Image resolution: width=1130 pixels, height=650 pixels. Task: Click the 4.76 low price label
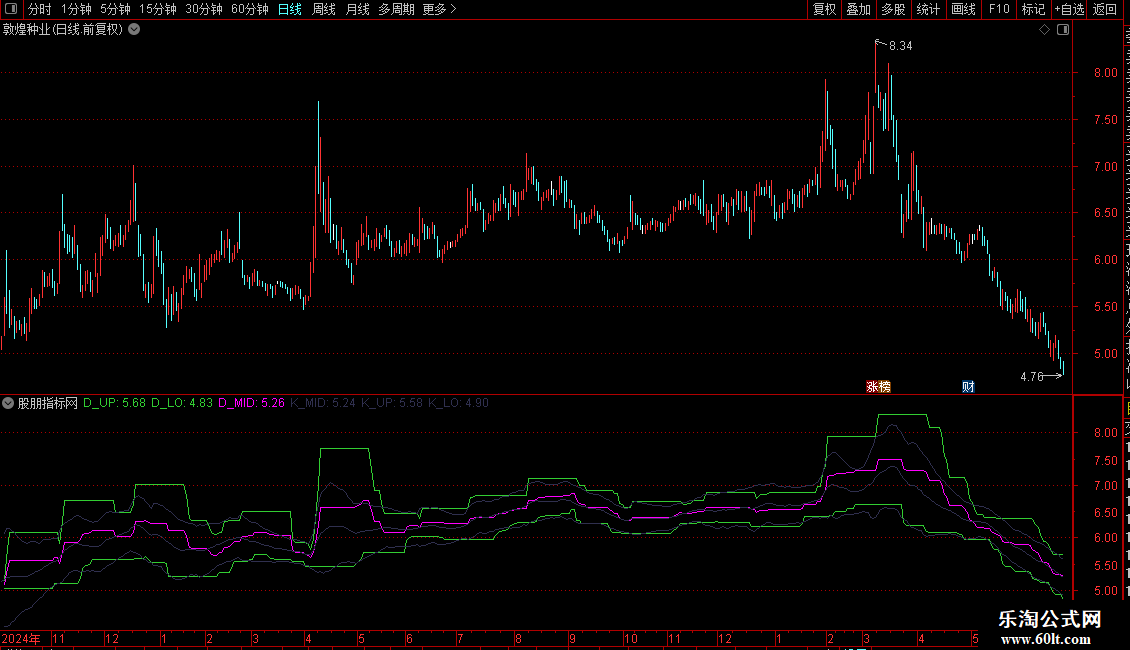[x=1032, y=377]
